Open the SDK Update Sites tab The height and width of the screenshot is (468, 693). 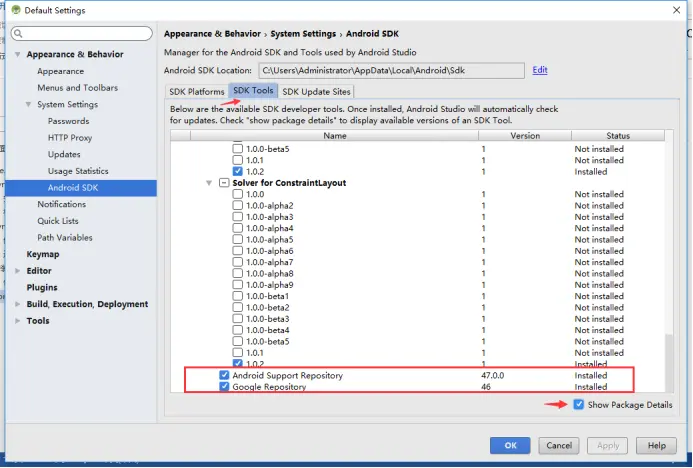click(316, 91)
